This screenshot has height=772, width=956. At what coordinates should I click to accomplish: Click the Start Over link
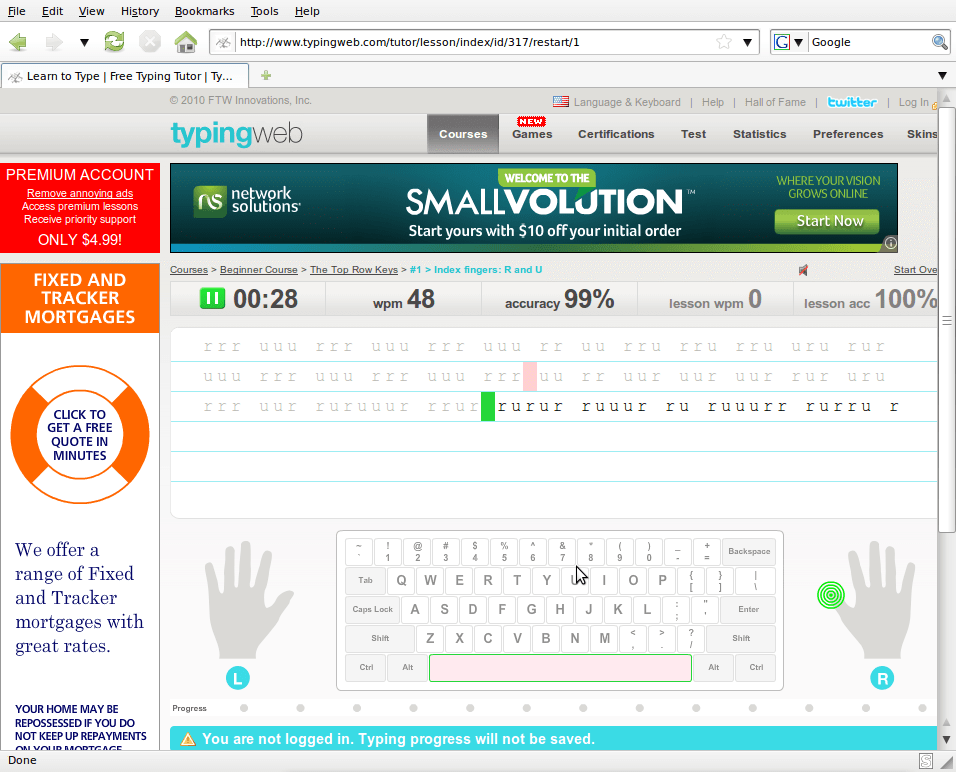click(x=916, y=269)
